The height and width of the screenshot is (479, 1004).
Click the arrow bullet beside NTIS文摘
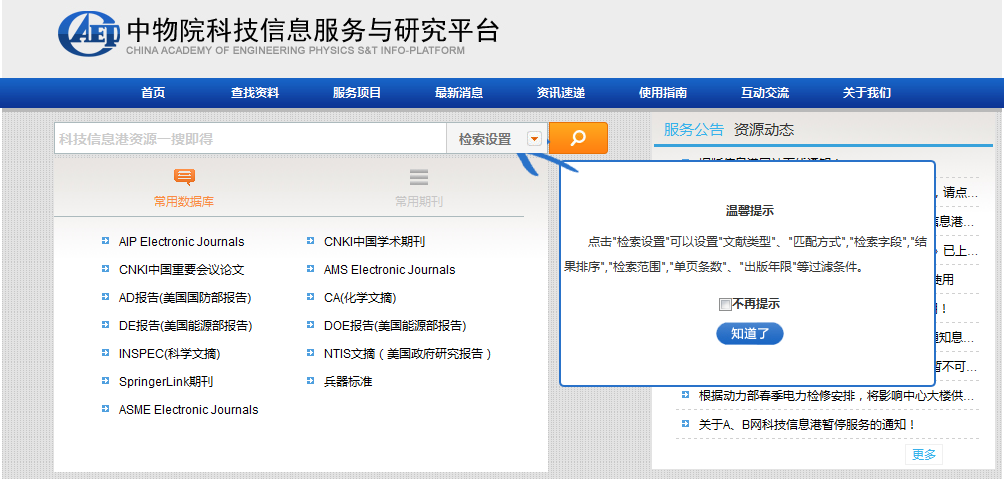(x=311, y=353)
